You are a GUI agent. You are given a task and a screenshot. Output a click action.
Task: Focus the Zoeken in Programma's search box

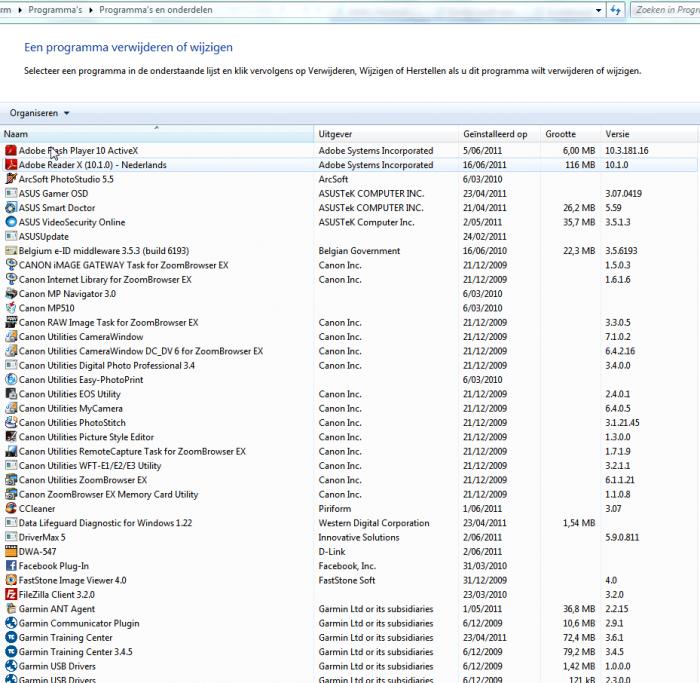[665, 10]
